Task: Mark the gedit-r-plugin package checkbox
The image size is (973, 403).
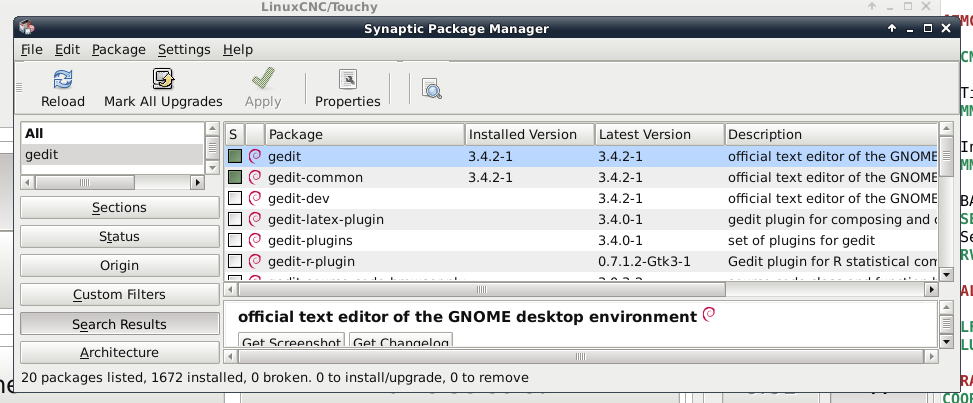Action: pyautogui.click(x=235, y=261)
